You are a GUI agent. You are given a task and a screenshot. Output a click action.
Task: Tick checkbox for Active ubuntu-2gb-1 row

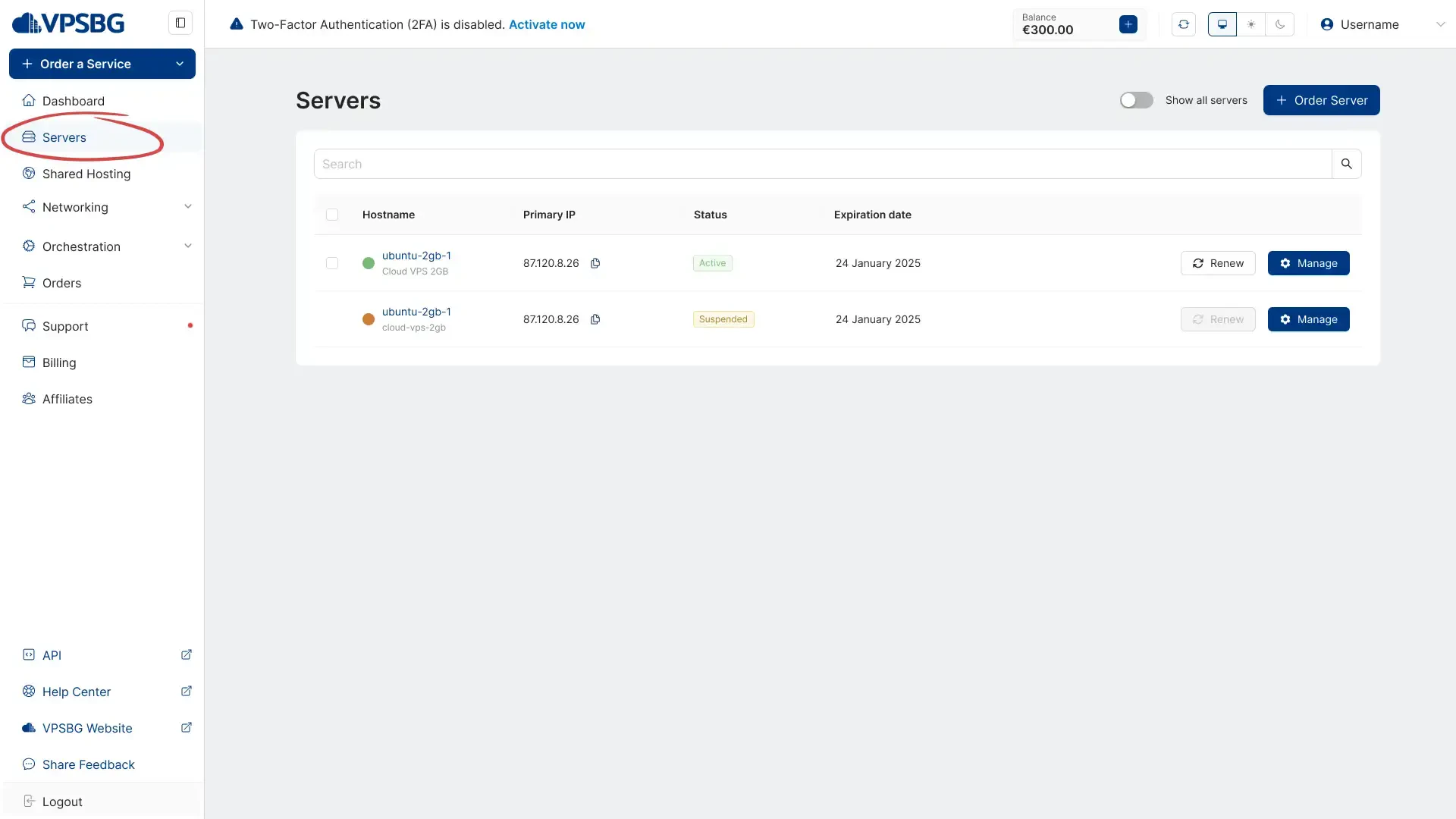point(332,263)
